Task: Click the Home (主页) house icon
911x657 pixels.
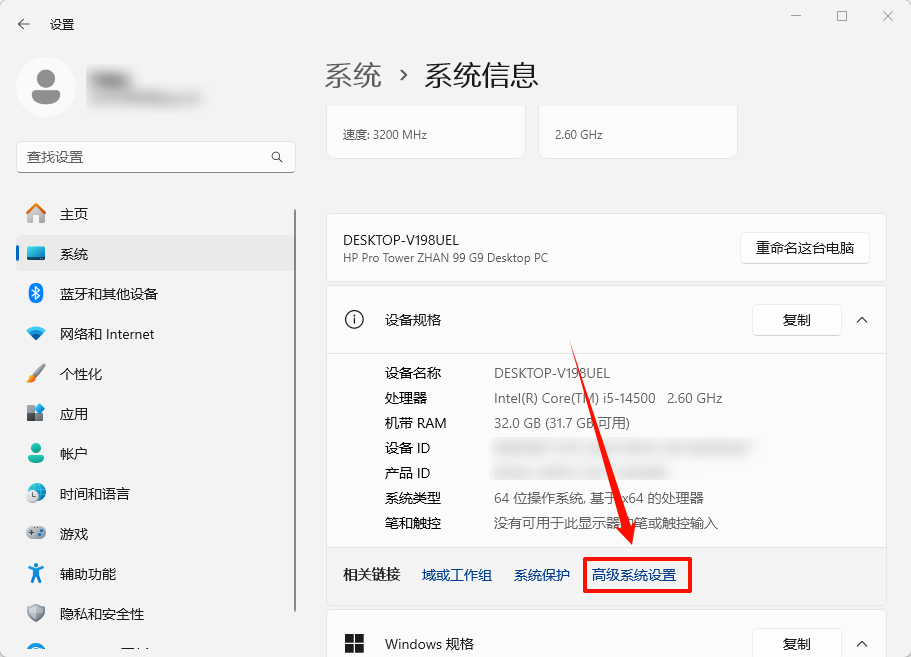Action: point(36,214)
